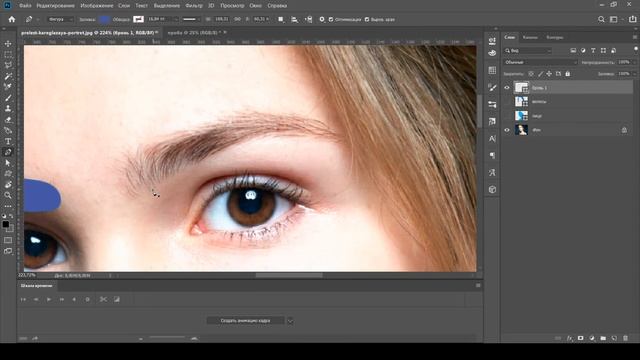Open the blend mode dropdown
The width and height of the screenshot is (640, 360).
pos(540,62)
